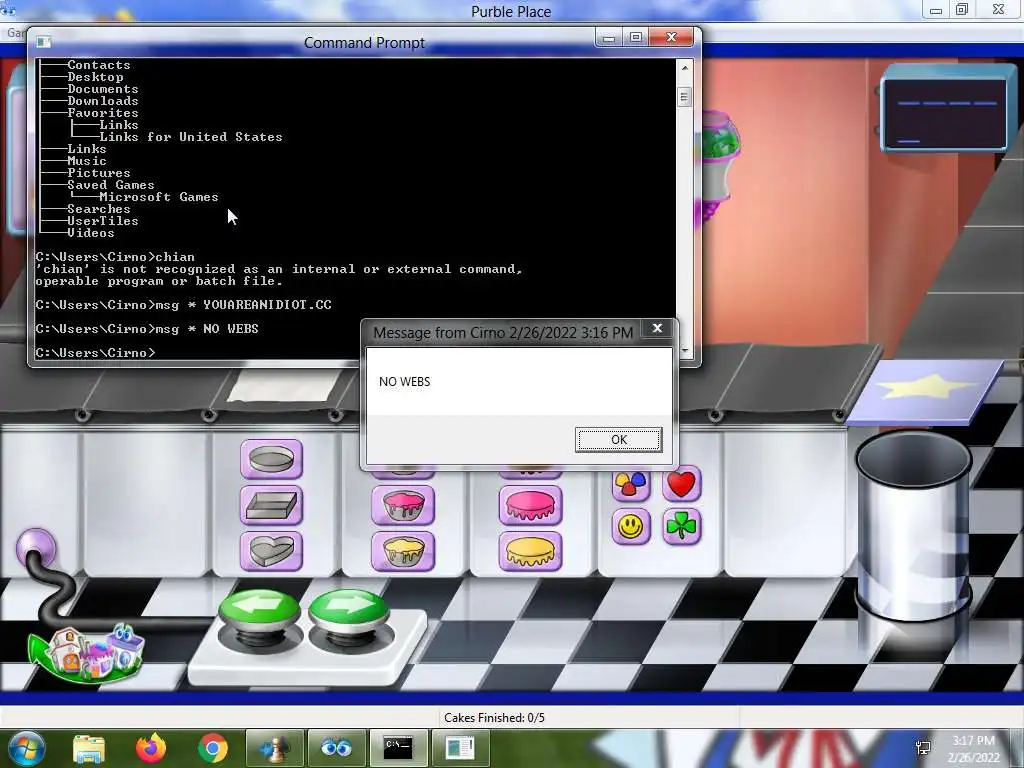Image resolution: width=1024 pixels, height=768 pixels.
Task: Click the metal trash can
Action: point(913,526)
